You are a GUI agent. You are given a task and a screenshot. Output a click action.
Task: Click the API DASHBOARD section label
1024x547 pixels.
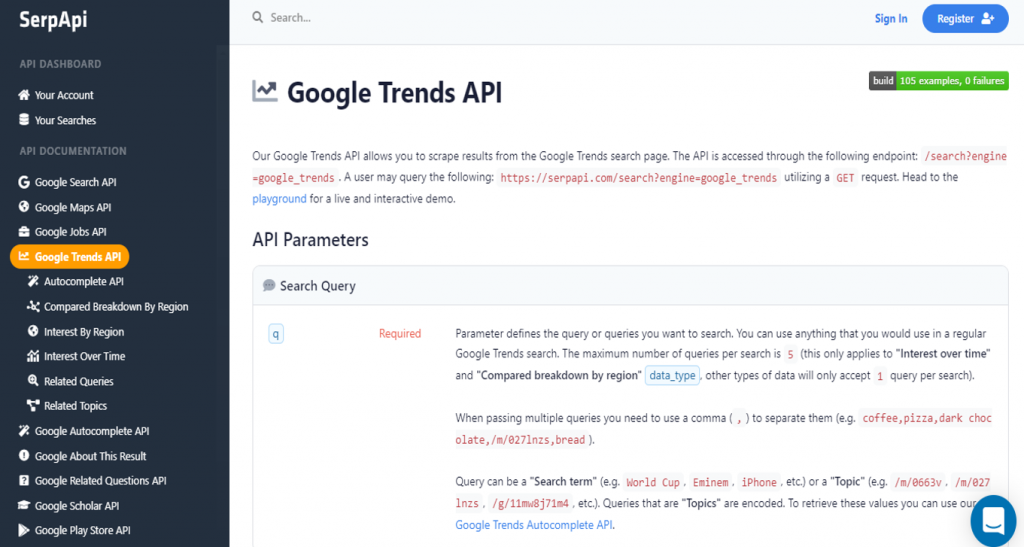(60, 64)
